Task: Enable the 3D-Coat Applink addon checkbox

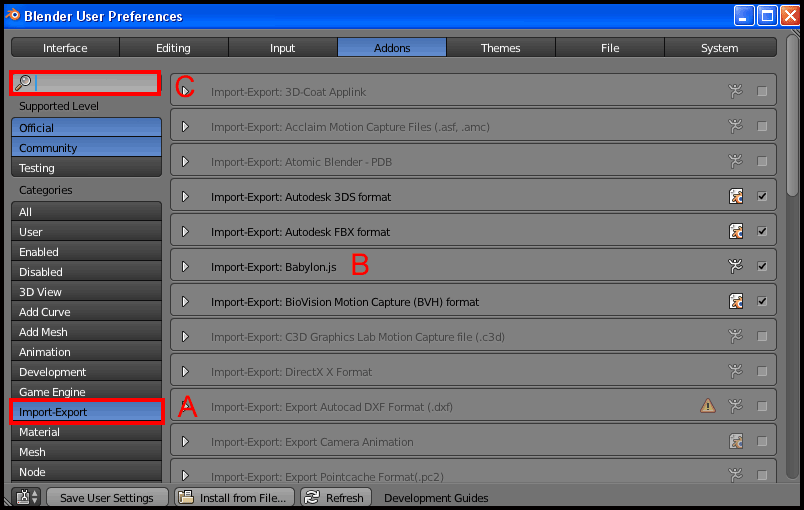Action: (762, 91)
